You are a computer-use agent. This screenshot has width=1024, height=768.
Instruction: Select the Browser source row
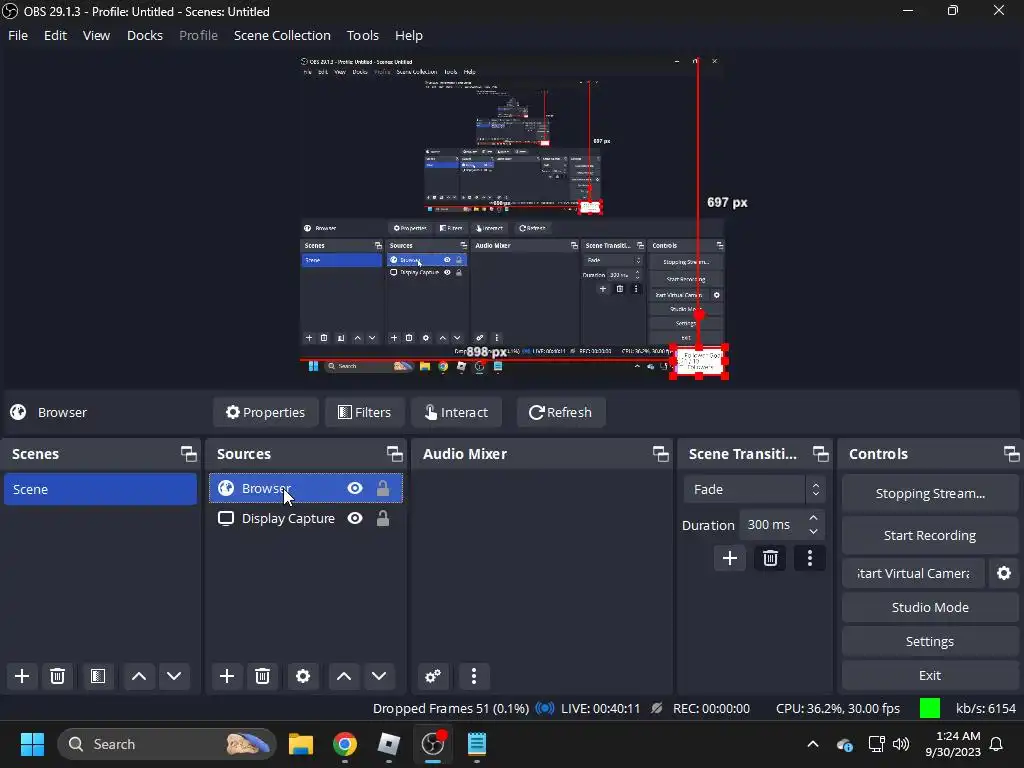coord(306,488)
